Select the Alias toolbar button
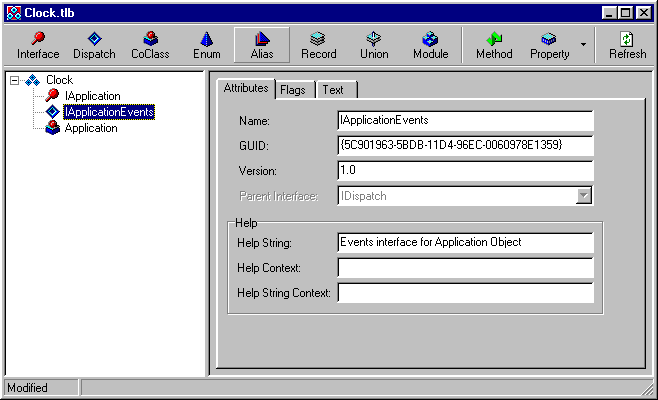Screen dimensions: 658x400 pos(262,45)
